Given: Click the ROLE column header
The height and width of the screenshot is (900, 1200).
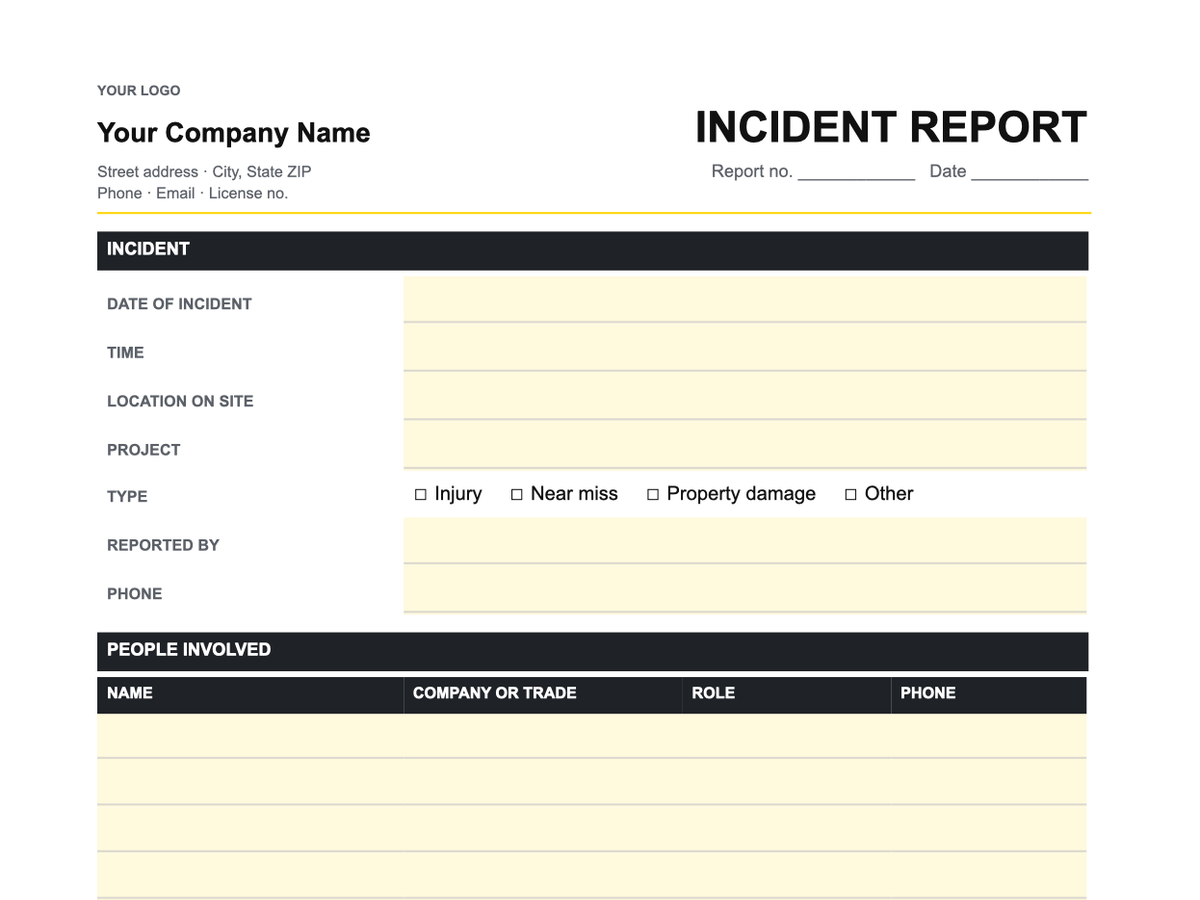Looking at the screenshot, I should pos(786,695).
